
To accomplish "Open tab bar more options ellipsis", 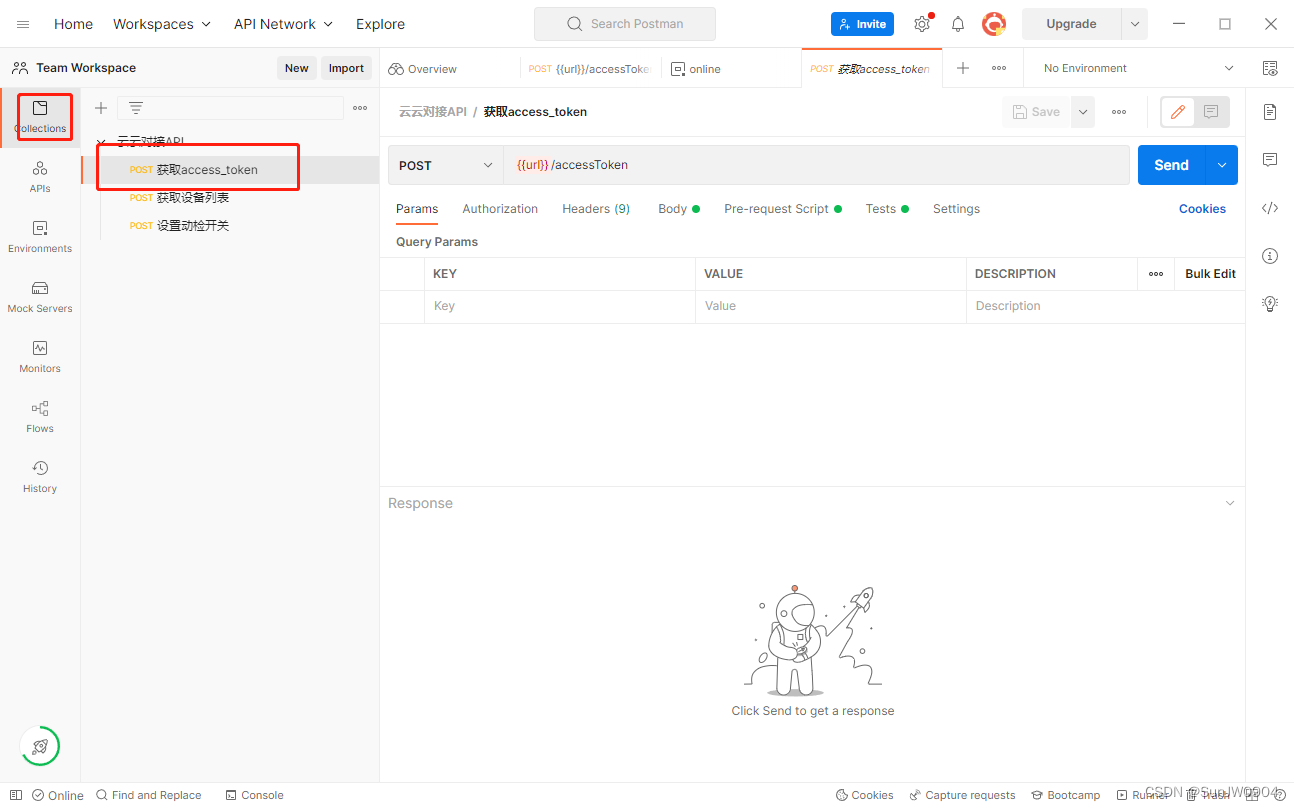I will (999, 68).
